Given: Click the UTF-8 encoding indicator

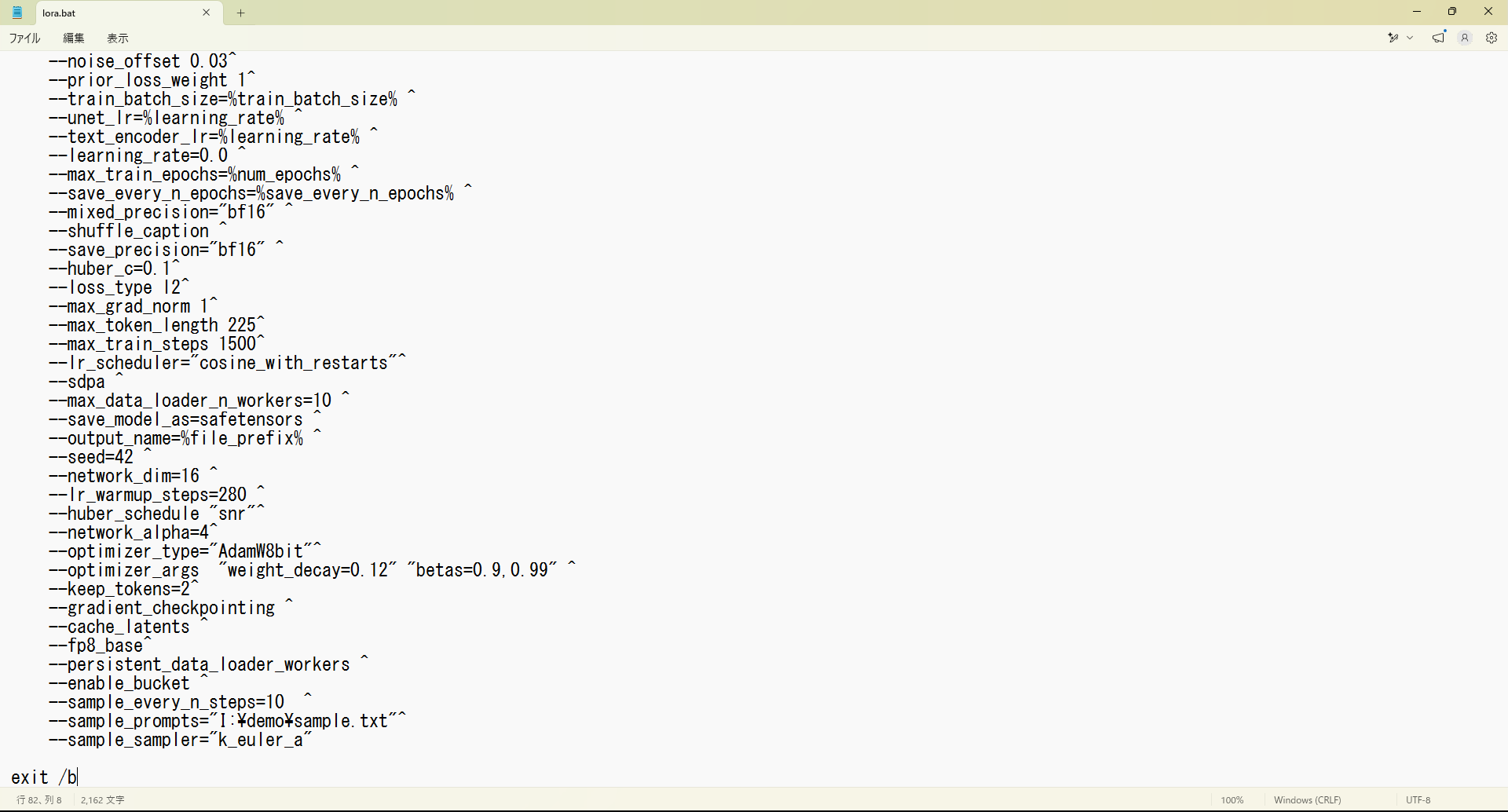Looking at the screenshot, I should coord(1418,800).
